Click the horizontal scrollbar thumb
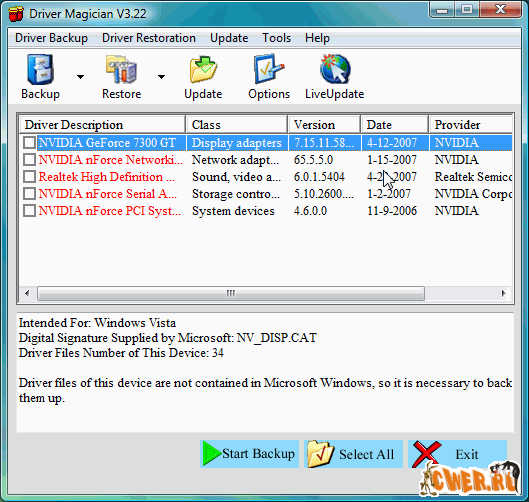The height and width of the screenshot is (502, 529). tap(231, 293)
